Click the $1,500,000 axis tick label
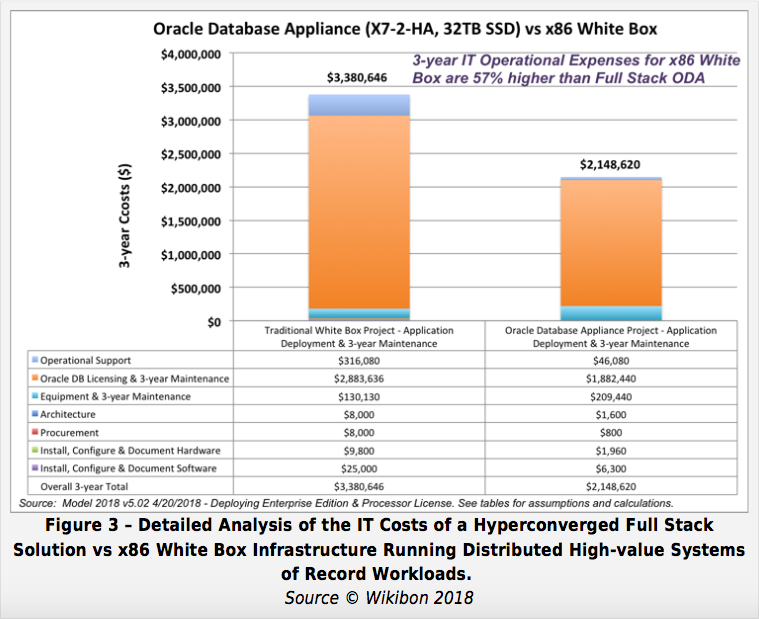This screenshot has height=619, width=759. pyautogui.click(x=191, y=221)
